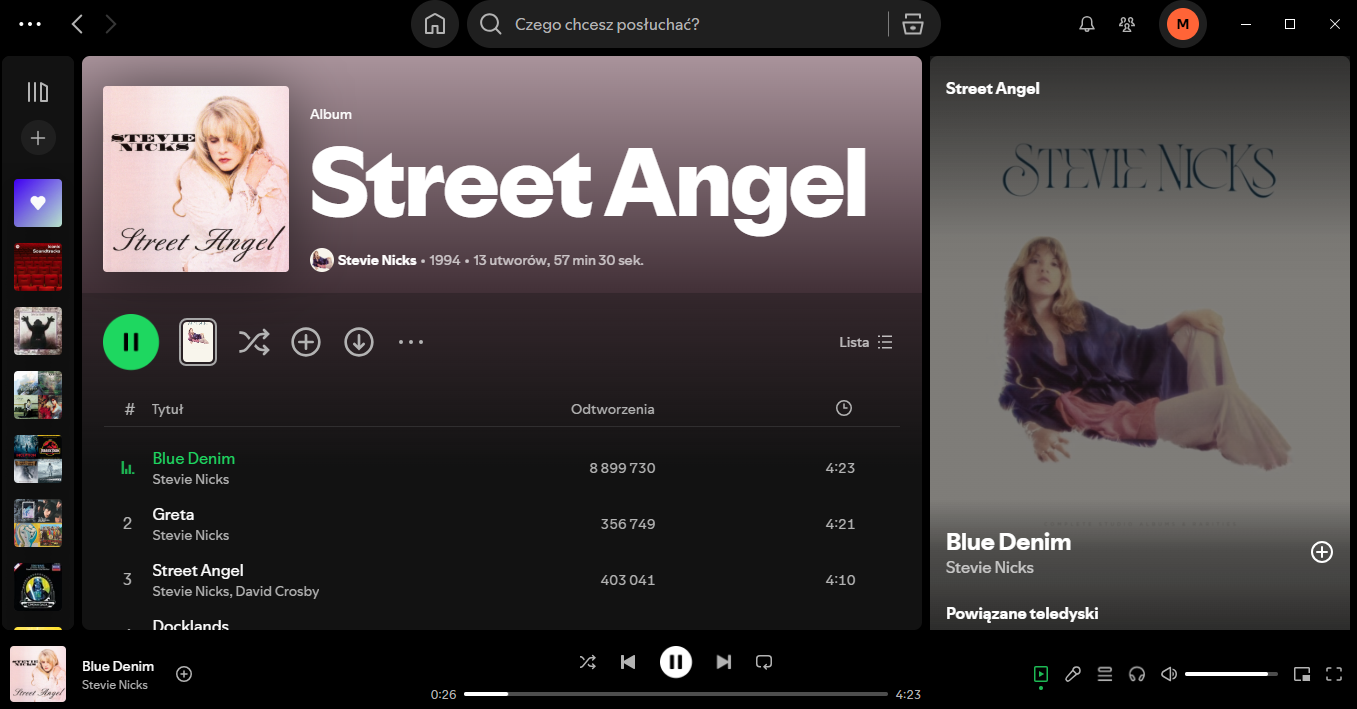Open the Browse icon in search bar
The height and width of the screenshot is (709, 1357).
point(912,24)
